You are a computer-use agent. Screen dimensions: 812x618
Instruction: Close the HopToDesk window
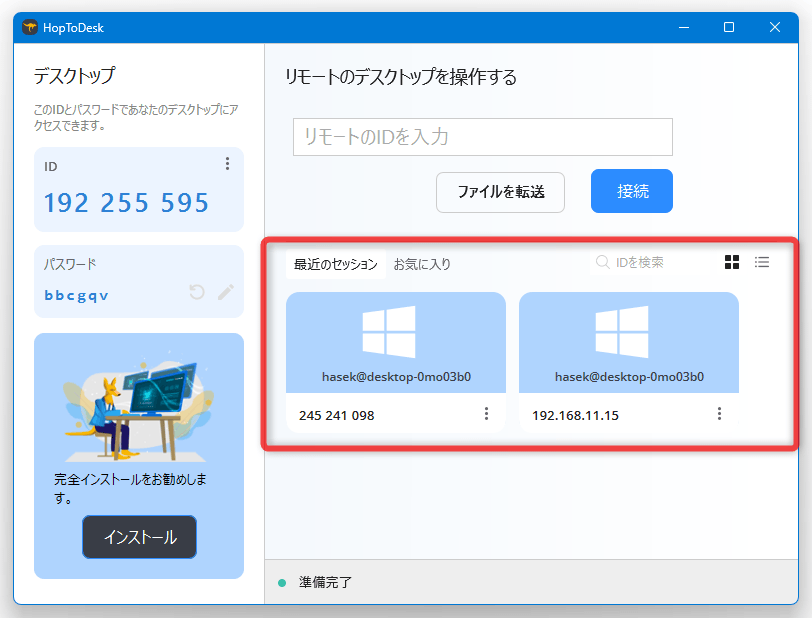click(x=775, y=27)
